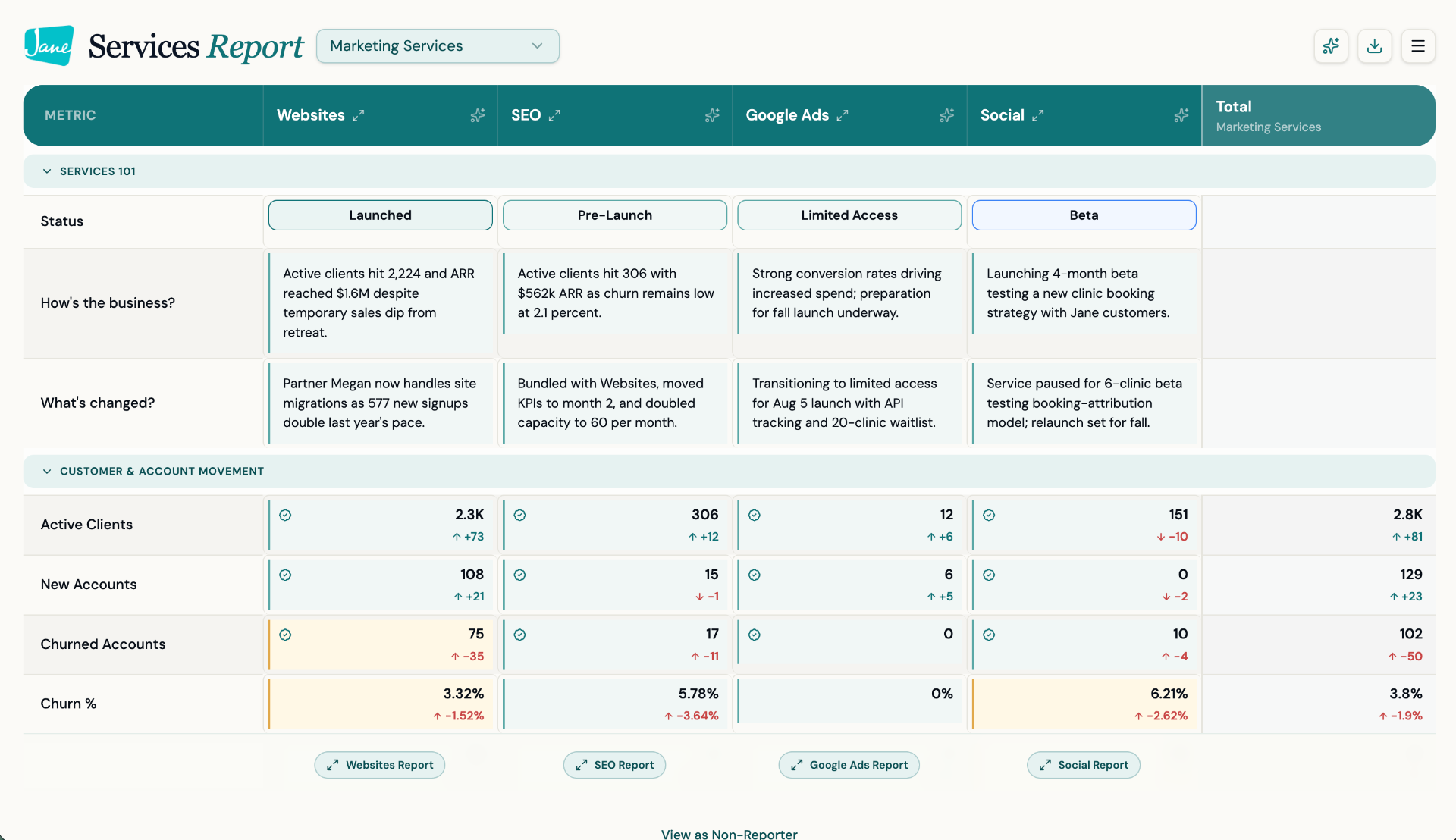This screenshot has width=1456, height=840.
Task: Click the check icon in Social Churned Accounts cell
Action: [989, 635]
